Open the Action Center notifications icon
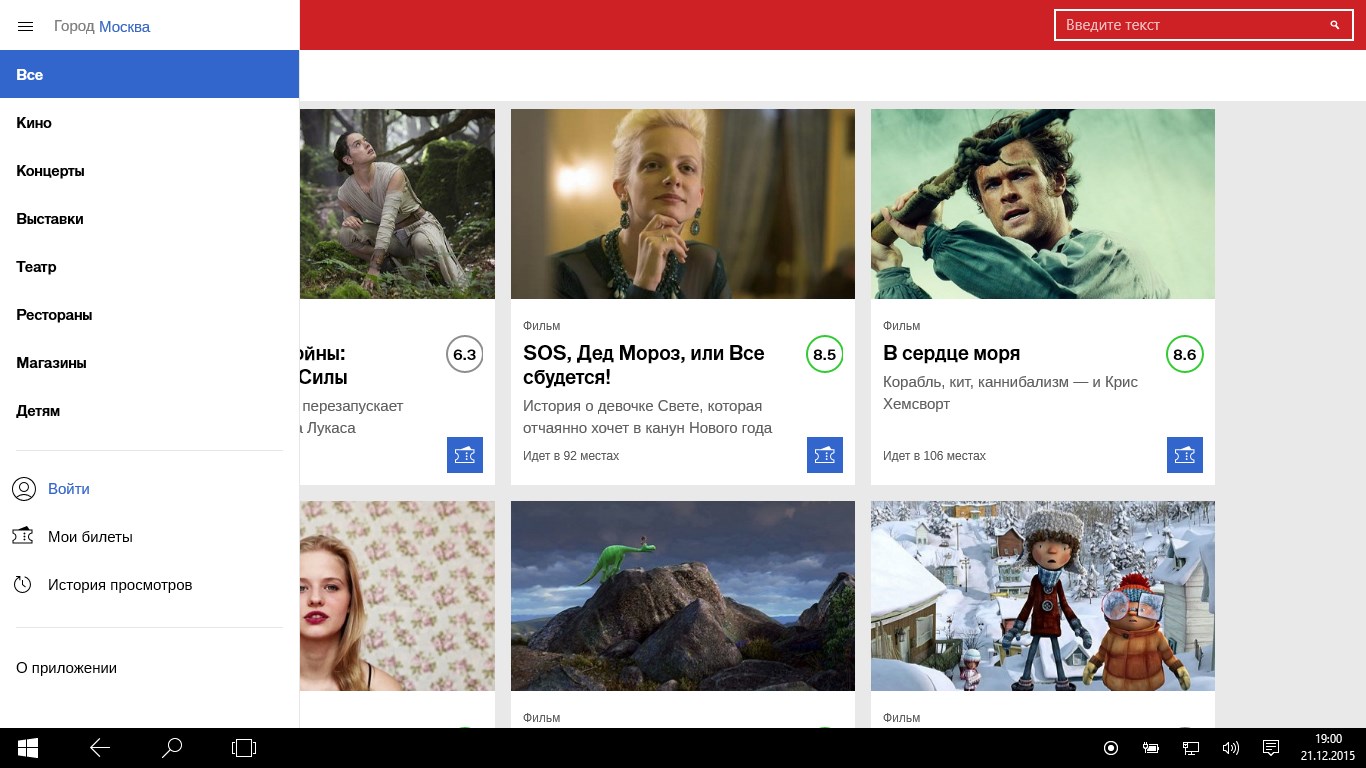The width and height of the screenshot is (1366, 768). 1271,748
